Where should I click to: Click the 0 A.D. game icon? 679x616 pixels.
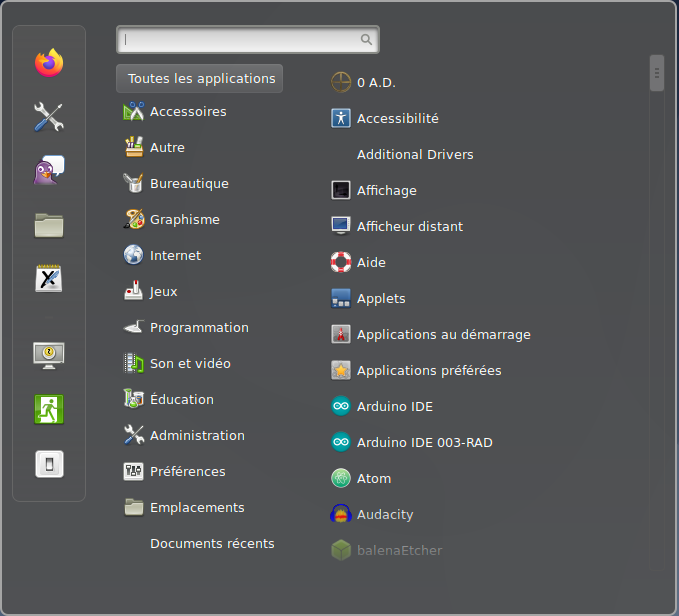pos(341,82)
